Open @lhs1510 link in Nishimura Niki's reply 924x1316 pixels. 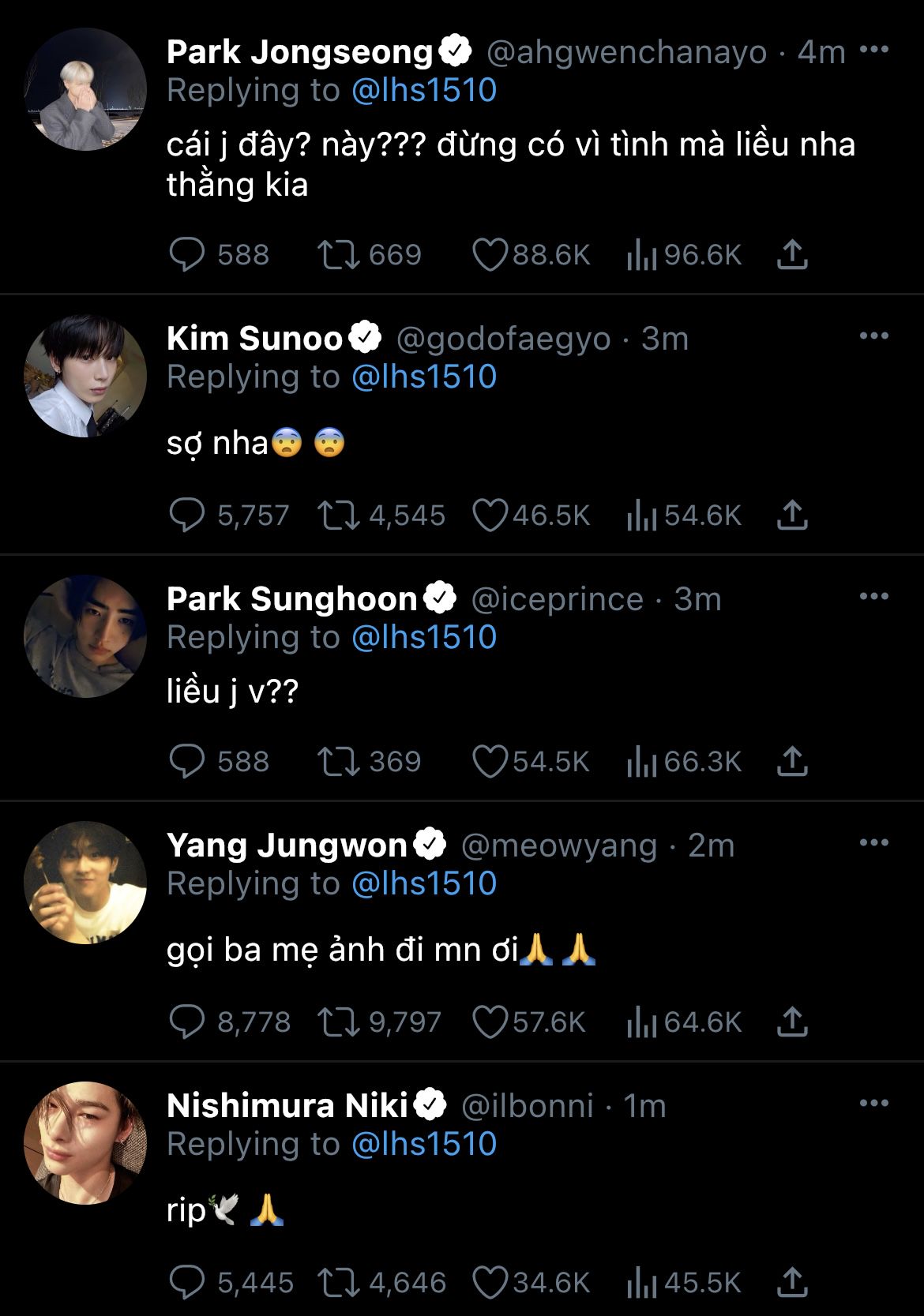click(x=424, y=1144)
